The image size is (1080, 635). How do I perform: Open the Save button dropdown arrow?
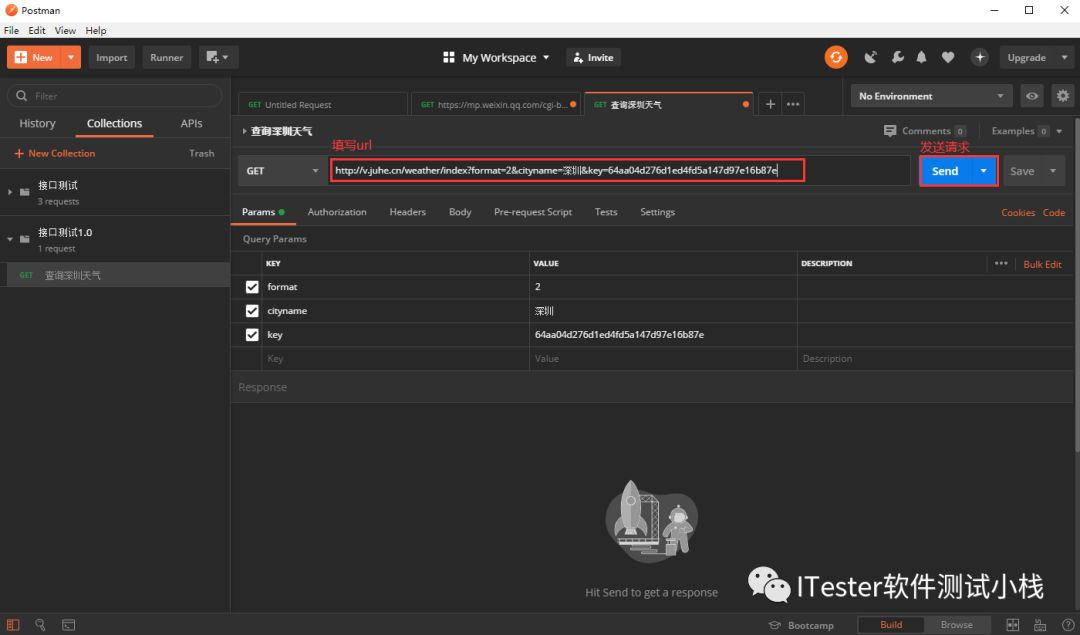click(1052, 171)
